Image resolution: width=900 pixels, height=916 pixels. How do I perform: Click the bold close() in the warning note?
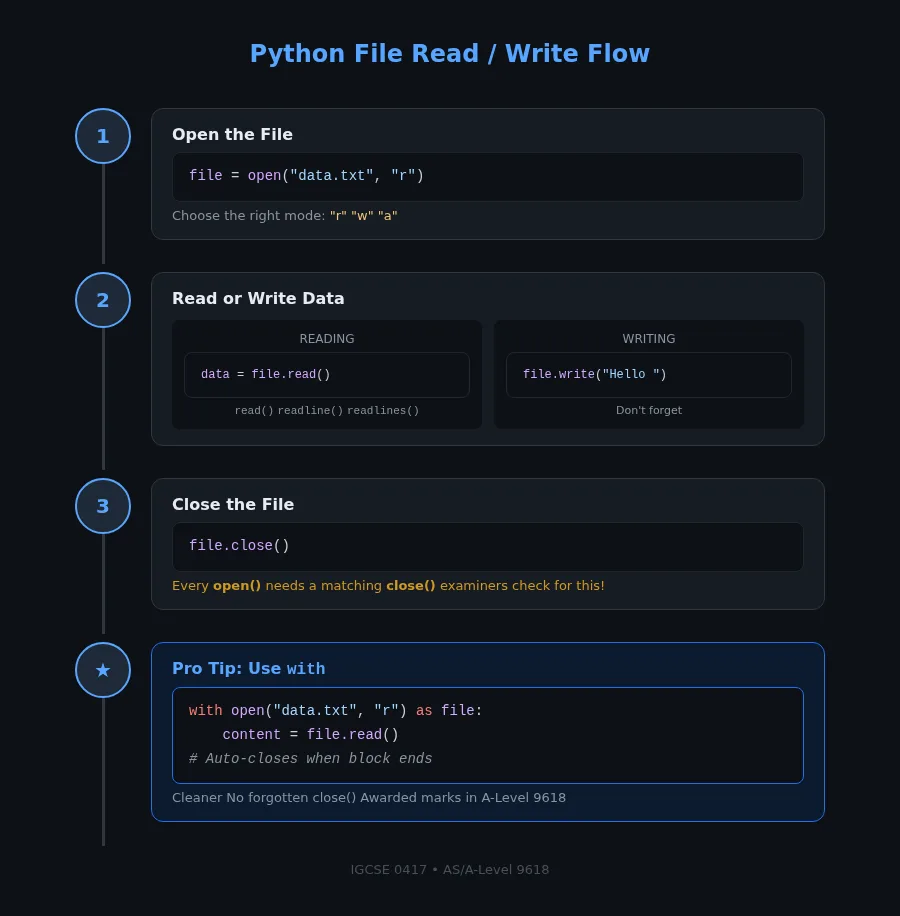[x=411, y=585]
